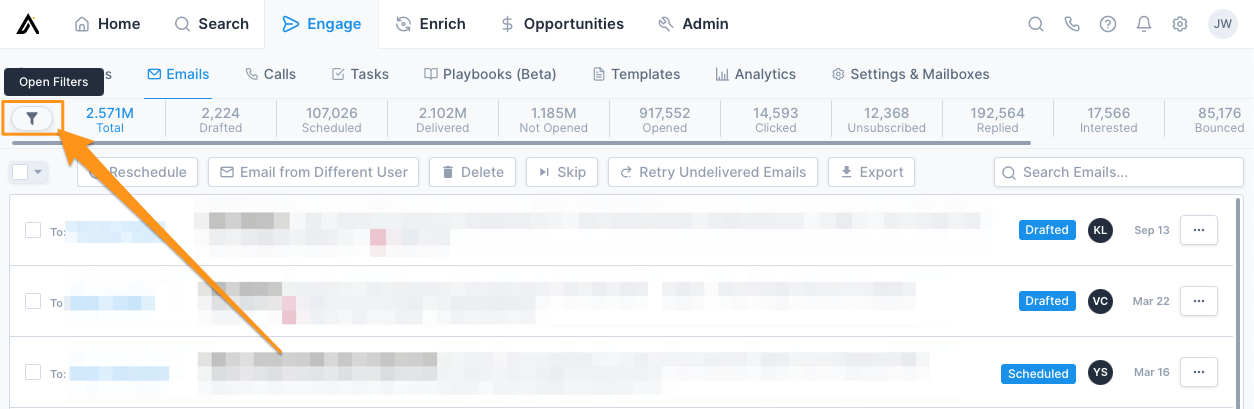This screenshot has height=409, width=1254.
Task: Open the Enrich menu
Action: click(x=432, y=24)
